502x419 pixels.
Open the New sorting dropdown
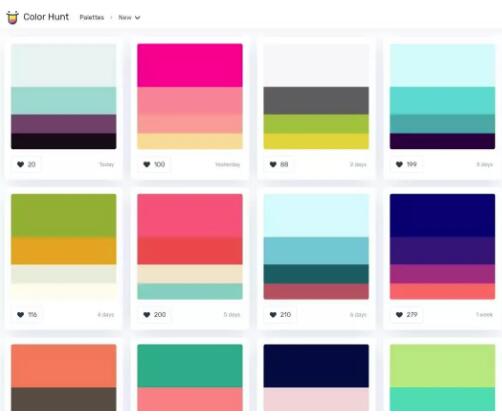tap(129, 17)
